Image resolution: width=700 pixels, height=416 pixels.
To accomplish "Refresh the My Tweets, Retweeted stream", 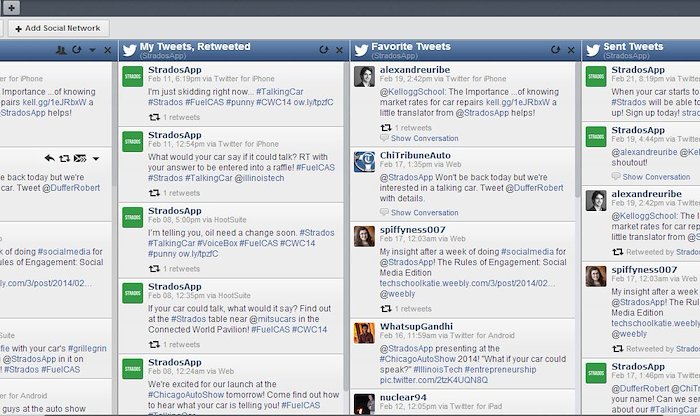I will tap(324, 50).
